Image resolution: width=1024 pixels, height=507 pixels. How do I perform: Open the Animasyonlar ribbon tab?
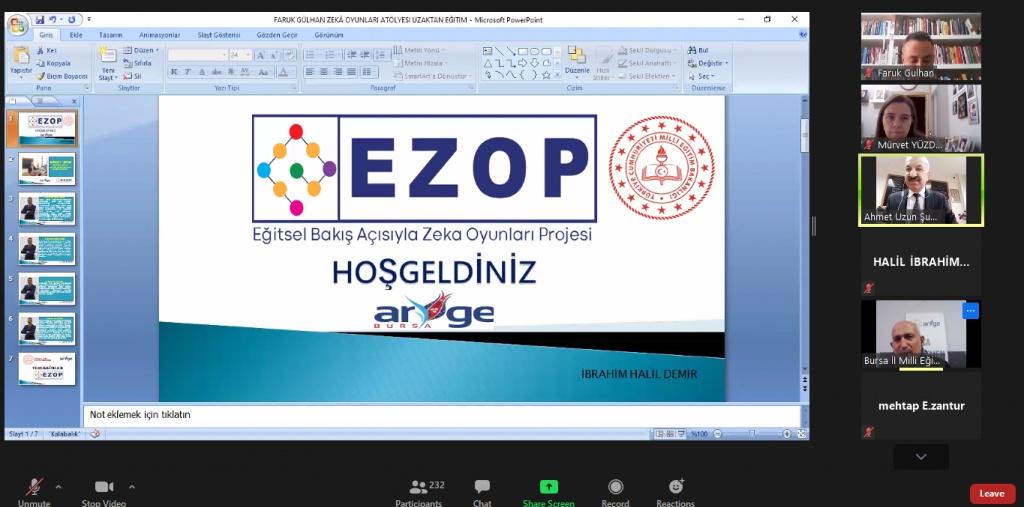coord(159,35)
